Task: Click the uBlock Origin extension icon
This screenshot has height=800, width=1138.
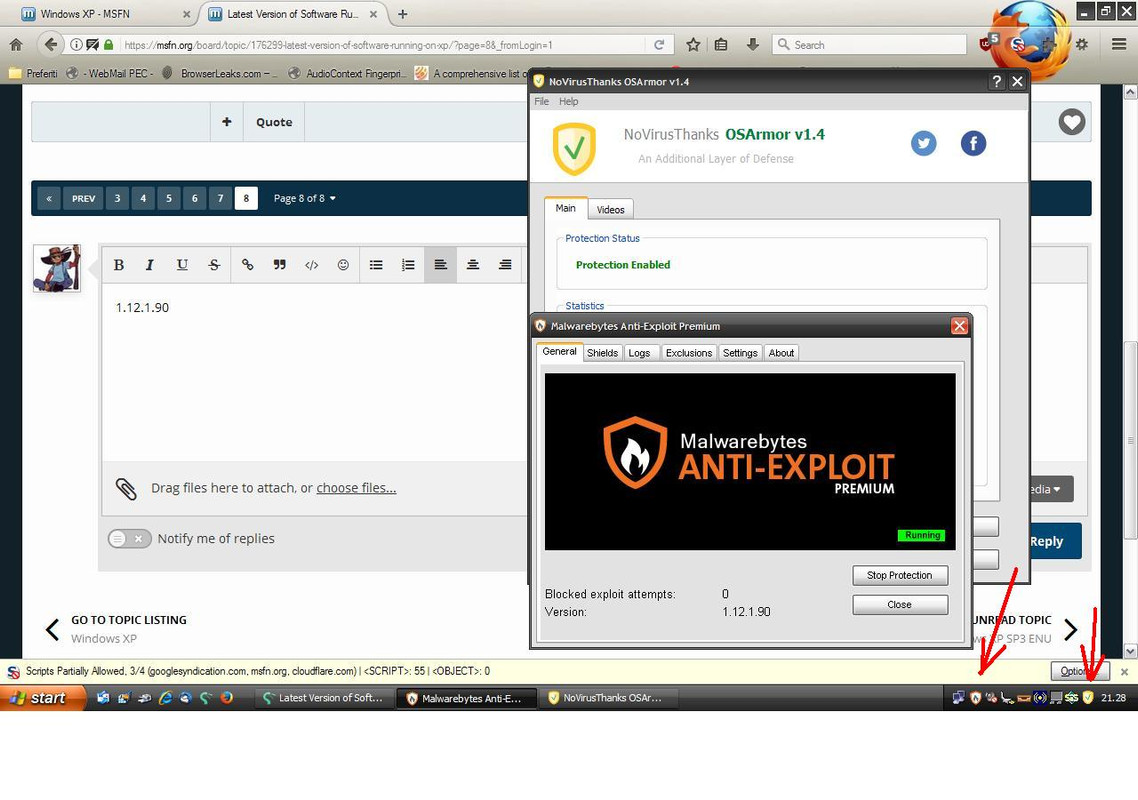Action: pos(988,43)
